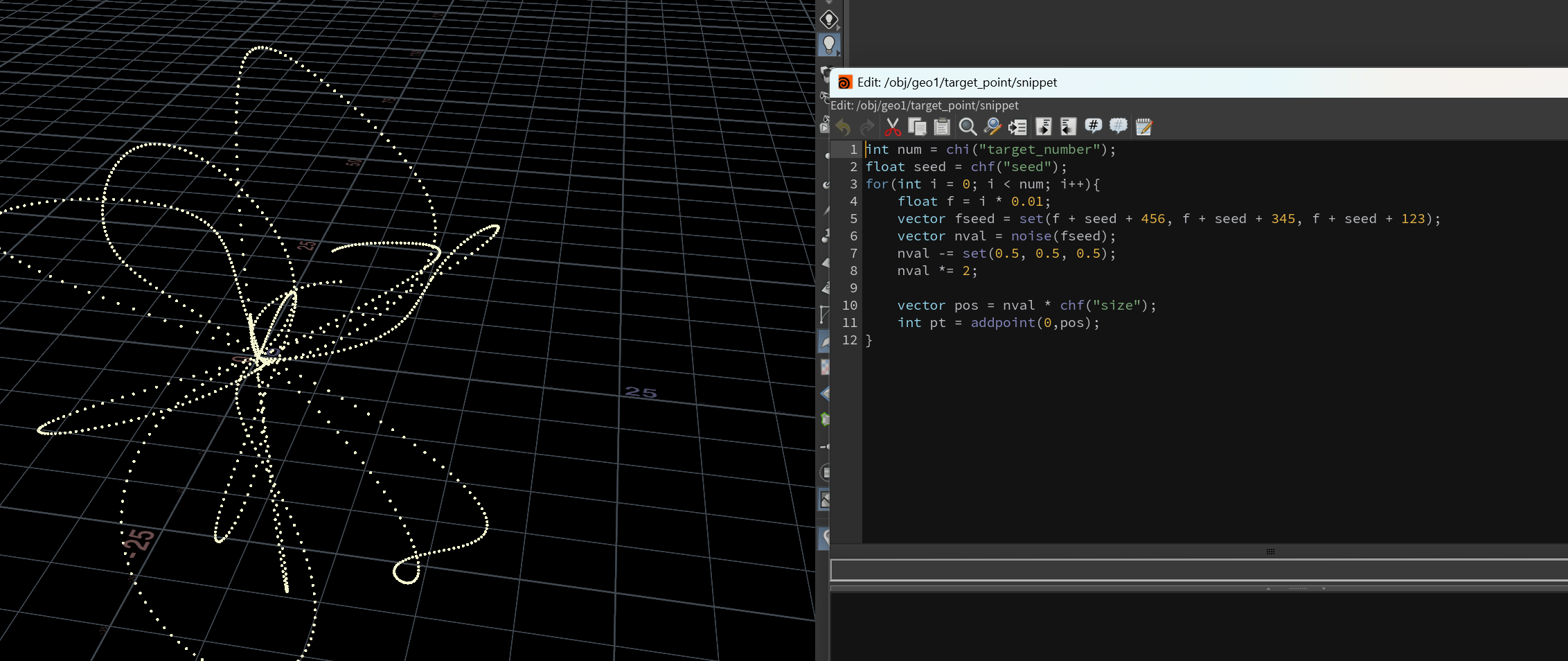
Task: Open snippet in external editor (notepad icon)
Action: pyautogui.click(x=1144, y=127)
